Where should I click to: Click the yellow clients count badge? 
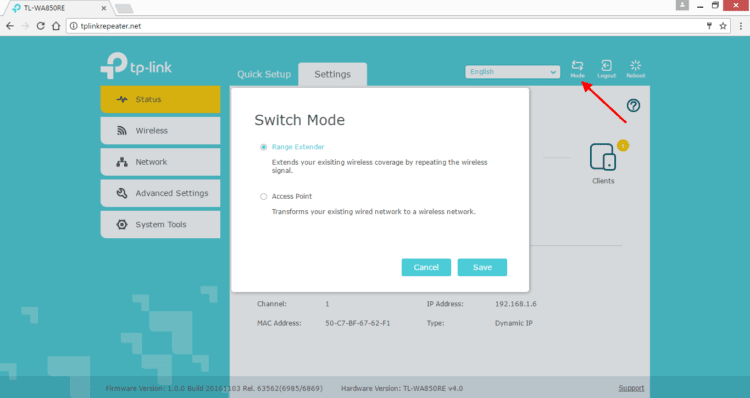[622, 145]
